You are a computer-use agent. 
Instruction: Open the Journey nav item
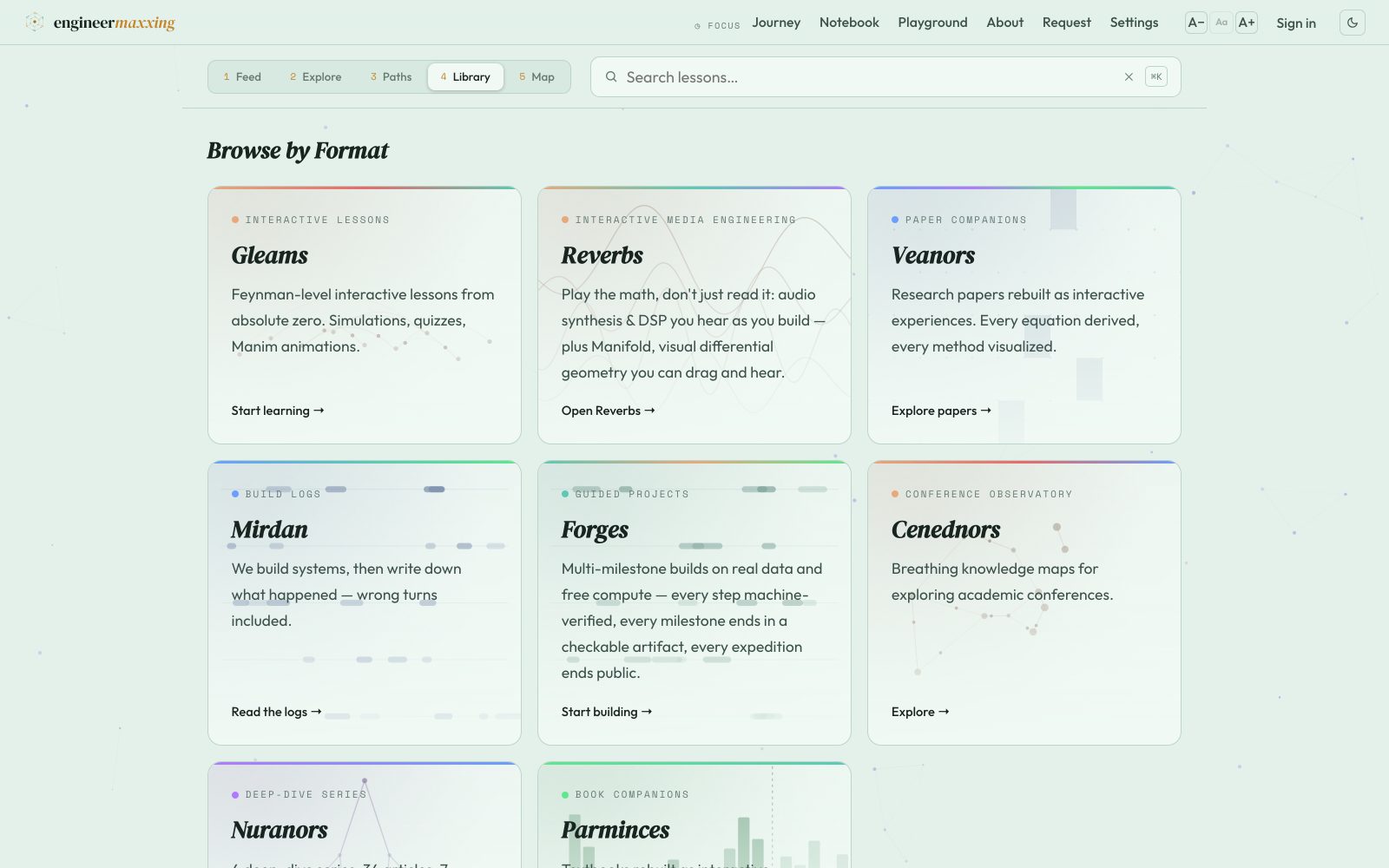(x=776, y=23)
